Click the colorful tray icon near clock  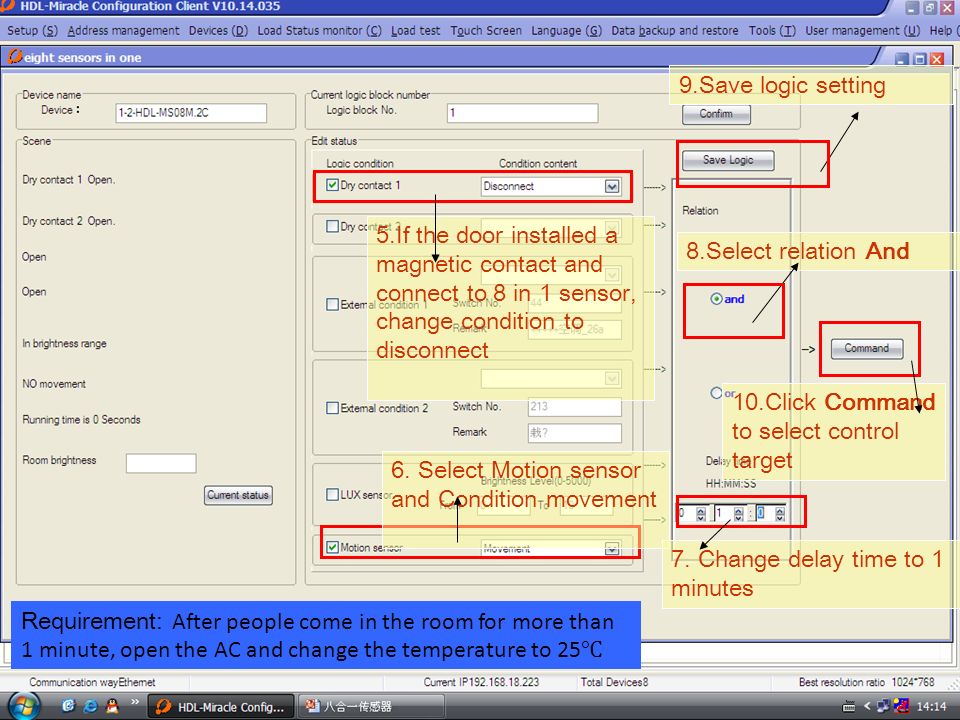pos(901,707)
